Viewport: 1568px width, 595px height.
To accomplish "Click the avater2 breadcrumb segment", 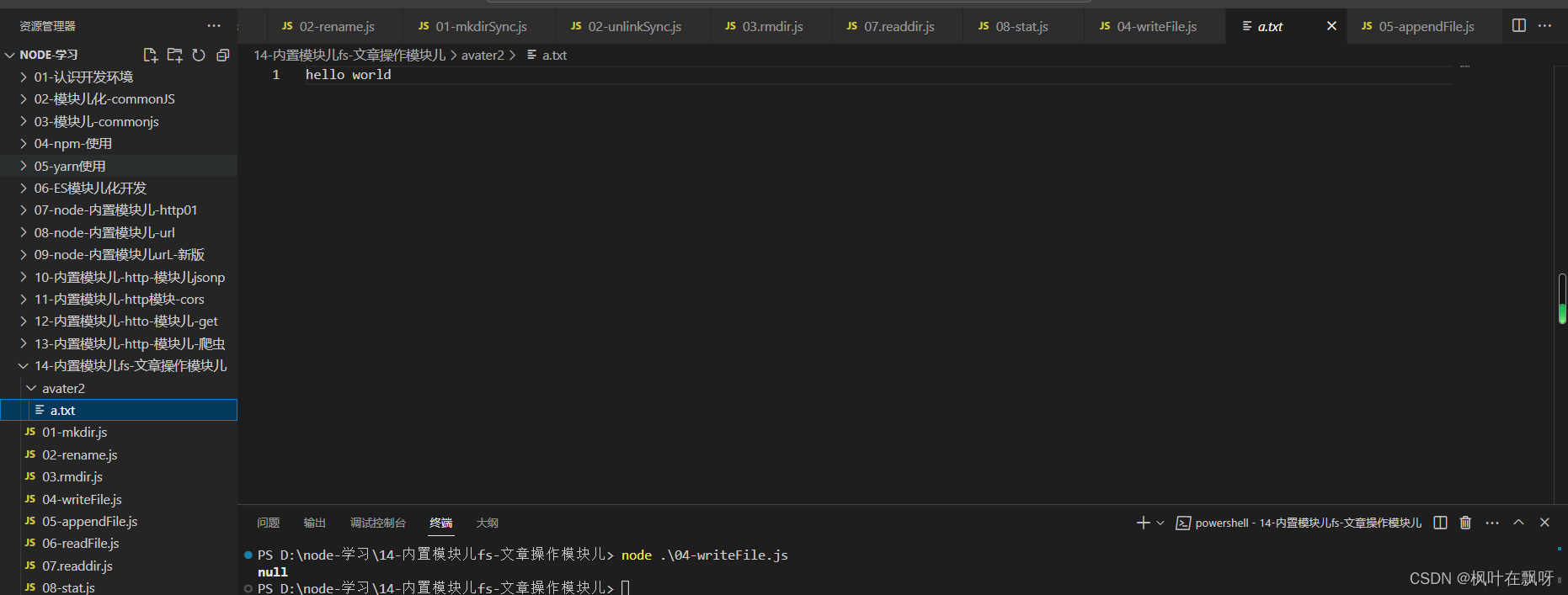I will click(483, 55).
